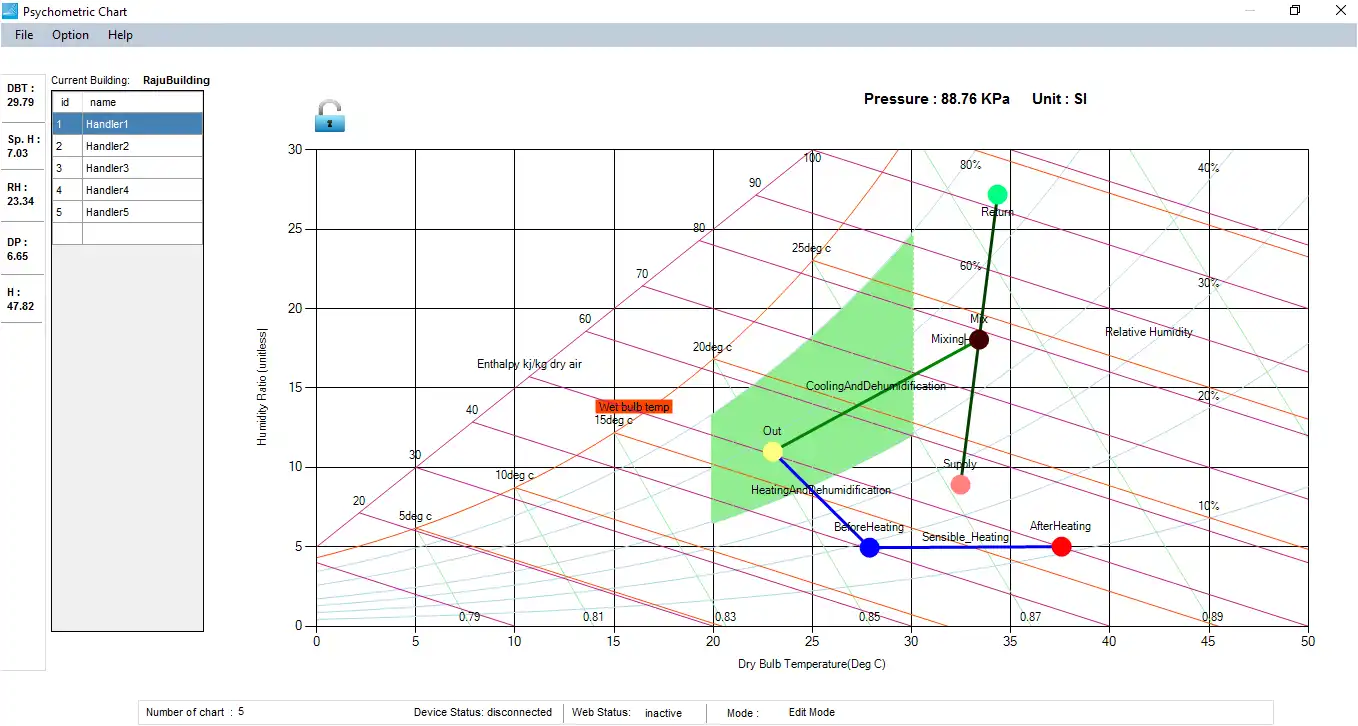Select the blue BeforeHeating node
This screenshot has height=726, width=1358.
point(870,548)
